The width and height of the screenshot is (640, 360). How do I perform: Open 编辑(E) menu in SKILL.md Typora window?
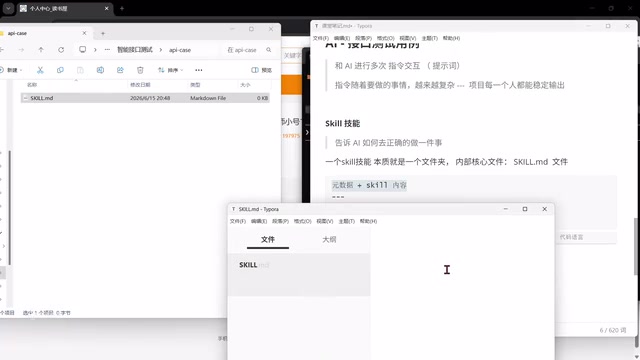(259, 221)
